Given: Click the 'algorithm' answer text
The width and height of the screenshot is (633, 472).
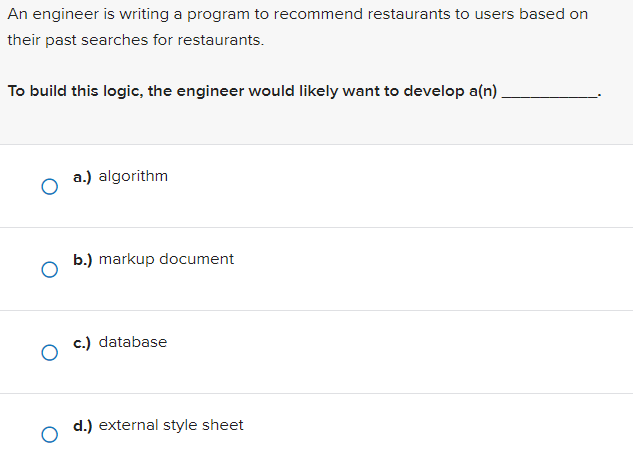Looking at the screenshot, I should point(133,176).
